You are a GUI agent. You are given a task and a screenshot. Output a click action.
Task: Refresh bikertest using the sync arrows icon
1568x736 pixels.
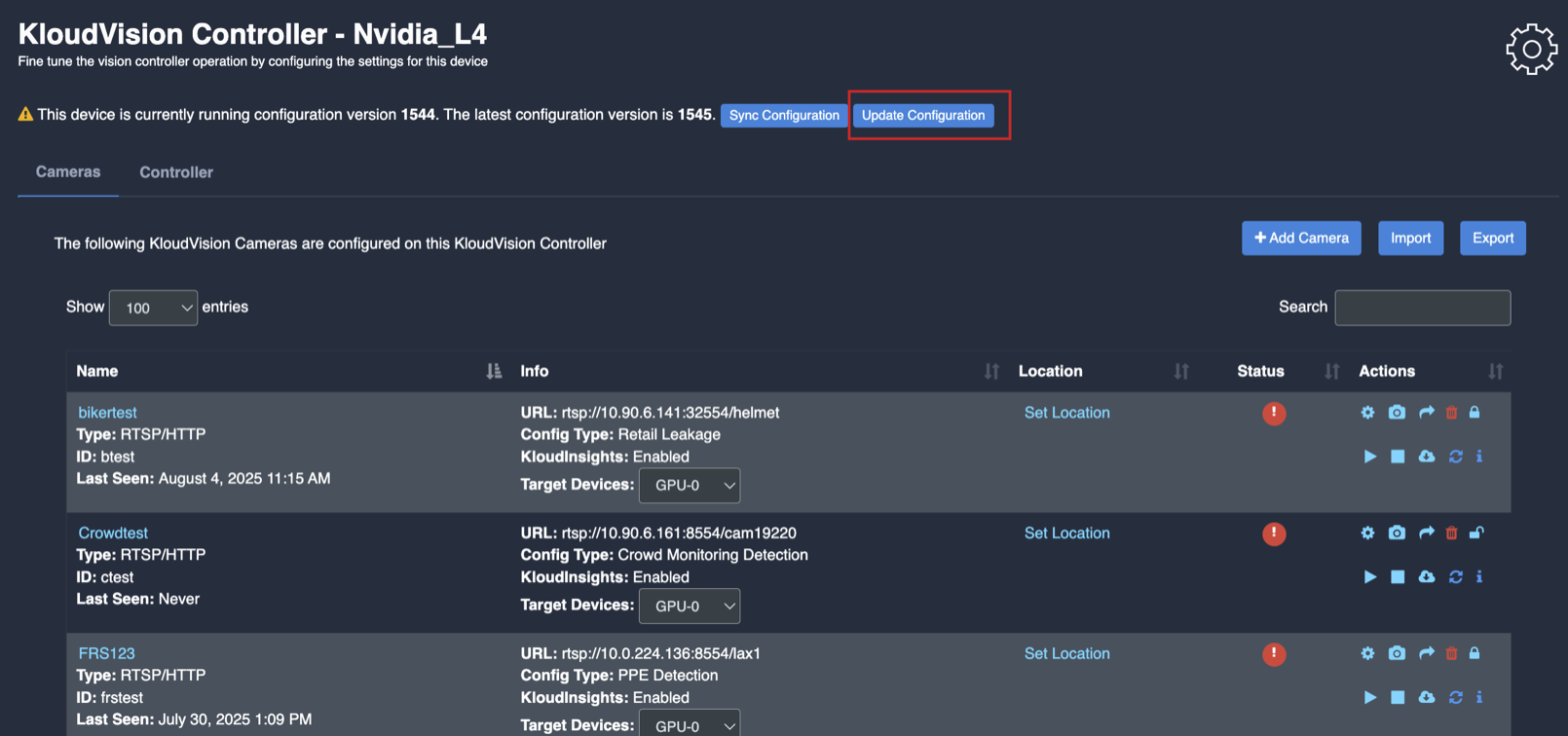click(x=1456, y=457)
